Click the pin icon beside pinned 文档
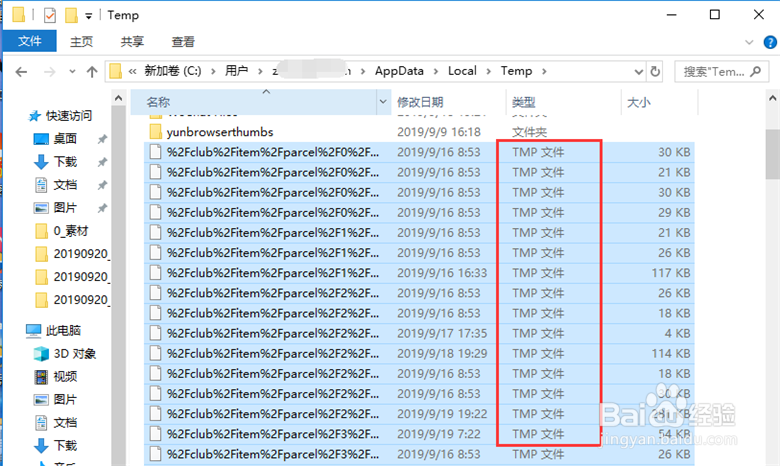Screen dimensions: 780x466 (102, 186)
